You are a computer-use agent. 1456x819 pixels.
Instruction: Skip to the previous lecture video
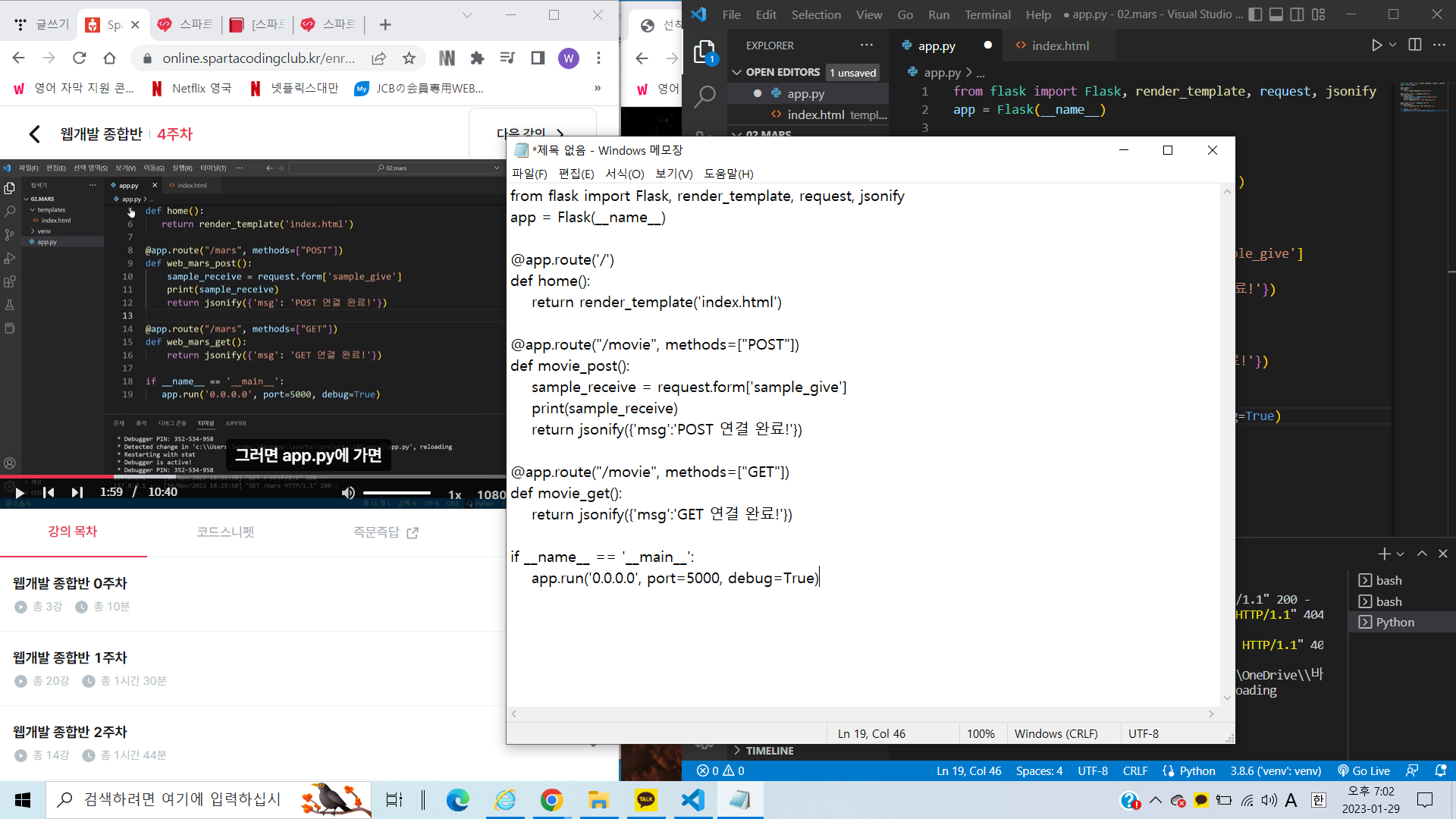(x=49, y=493)
